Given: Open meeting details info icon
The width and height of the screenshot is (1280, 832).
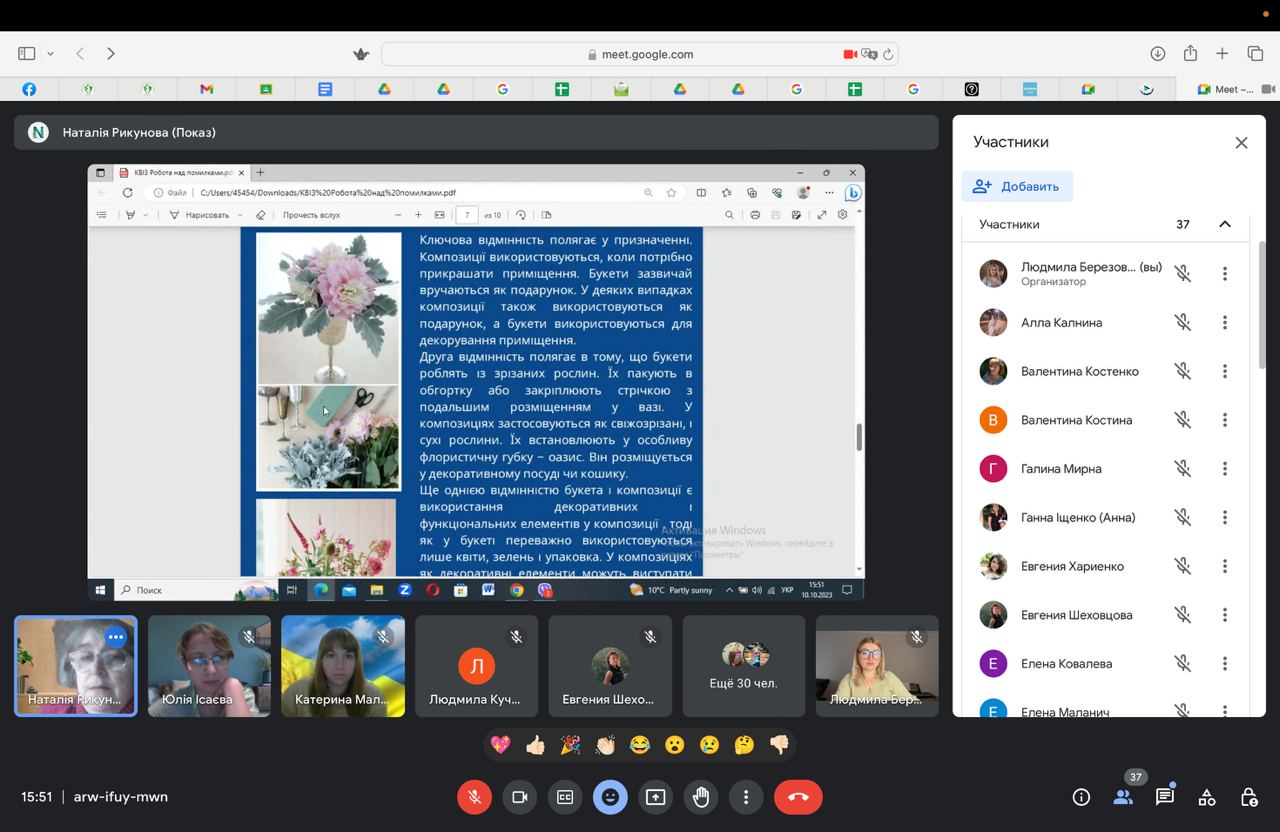Looking at the screenshot, I should (x=1081, y=797).
